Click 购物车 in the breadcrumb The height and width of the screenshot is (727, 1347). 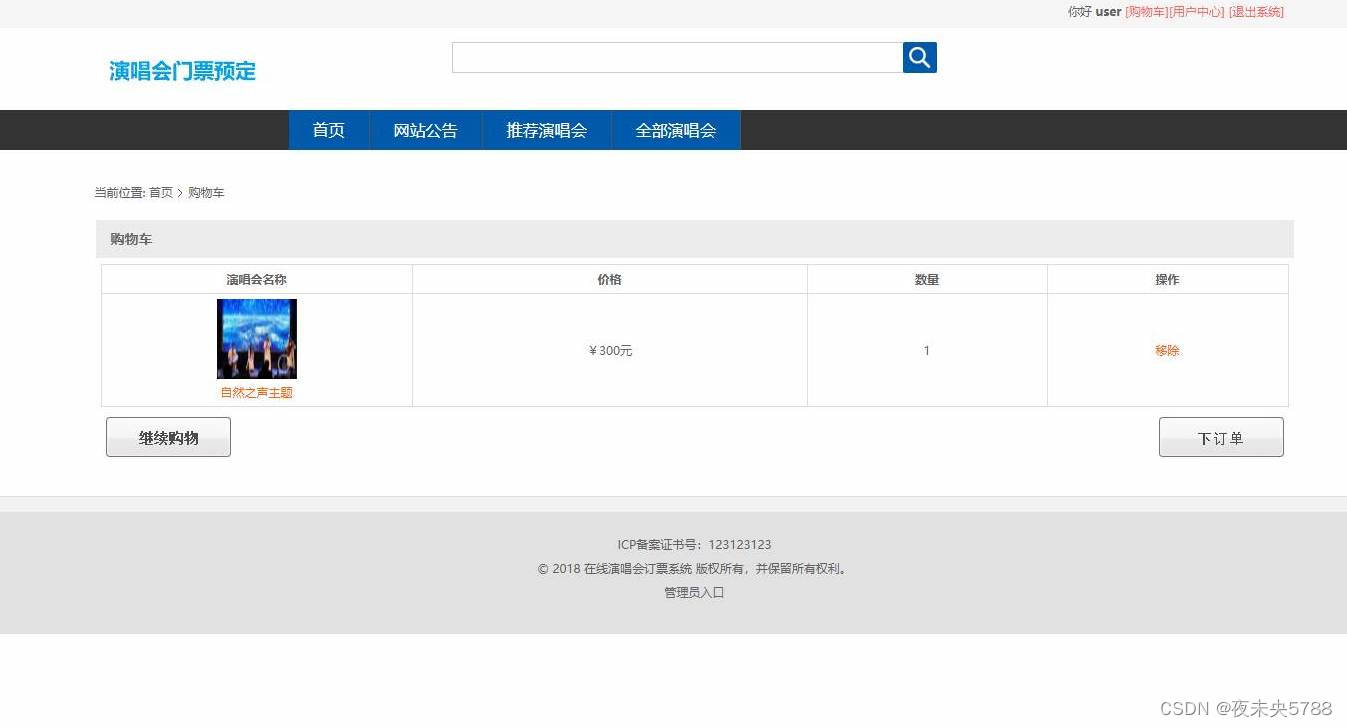tap(206, 193)
